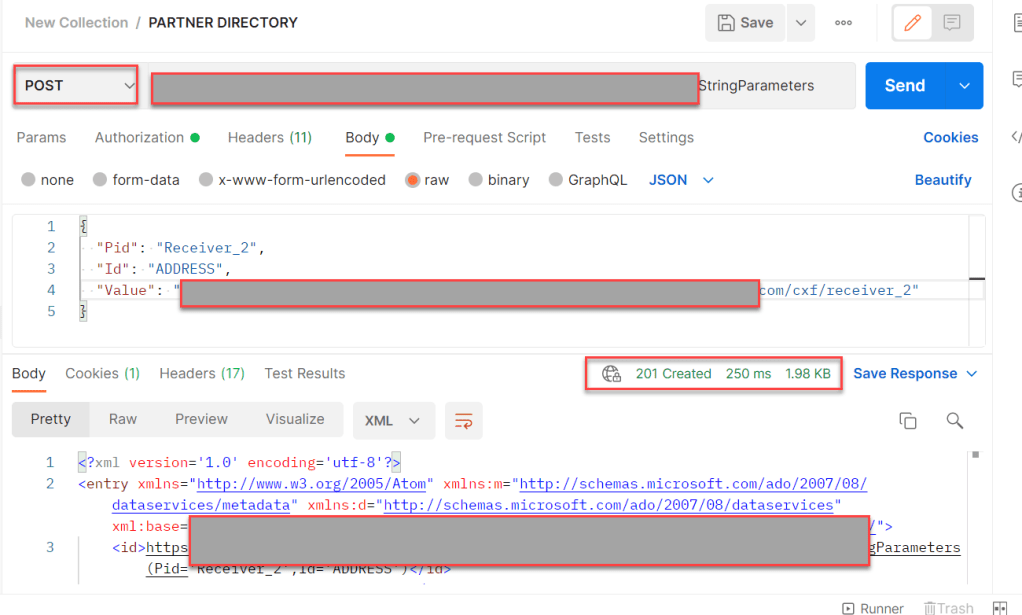Open the XML response format dropdown

[x=393, y=421]
